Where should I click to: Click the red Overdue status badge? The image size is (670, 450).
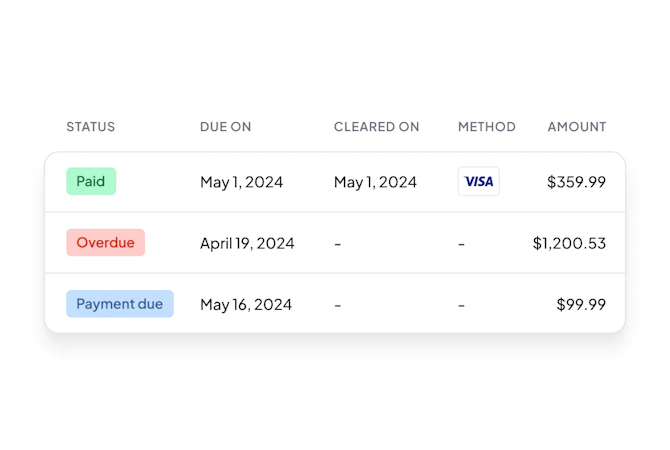tap(105, 242)
